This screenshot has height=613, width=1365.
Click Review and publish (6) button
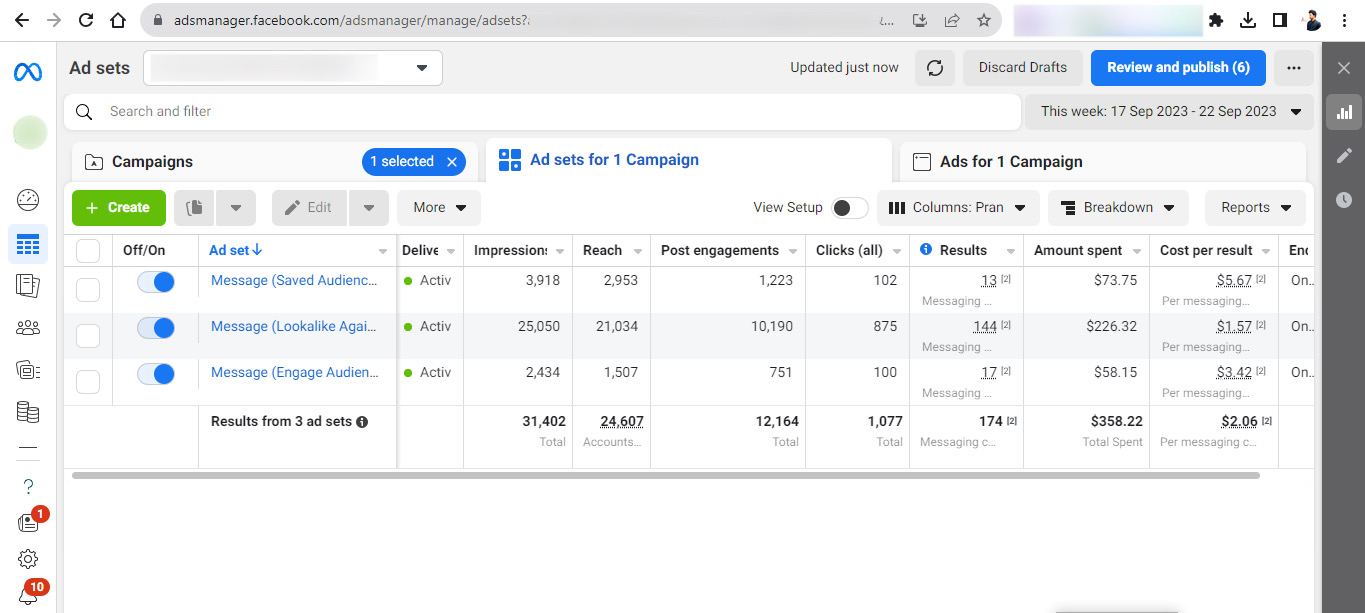[x=1178, y=68]
